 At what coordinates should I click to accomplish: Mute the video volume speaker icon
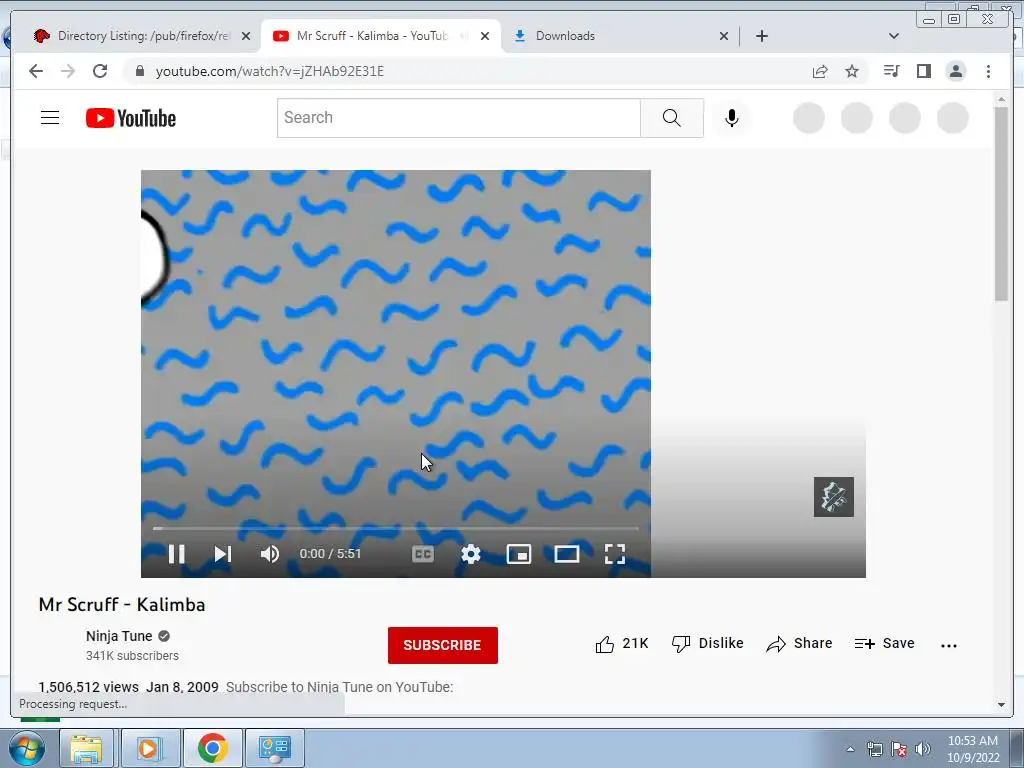click(x=270, y=554)
